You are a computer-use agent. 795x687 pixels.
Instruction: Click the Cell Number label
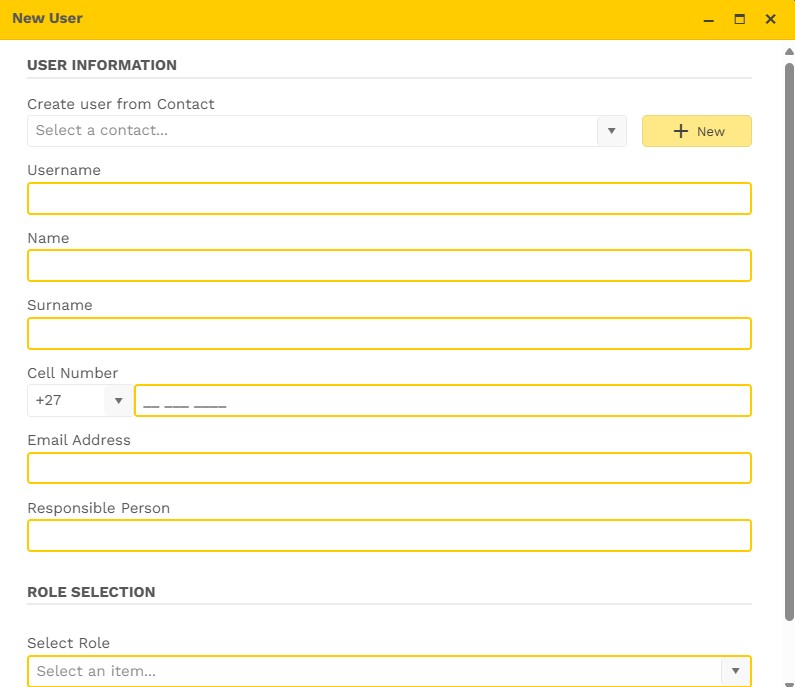pos(73,373)
